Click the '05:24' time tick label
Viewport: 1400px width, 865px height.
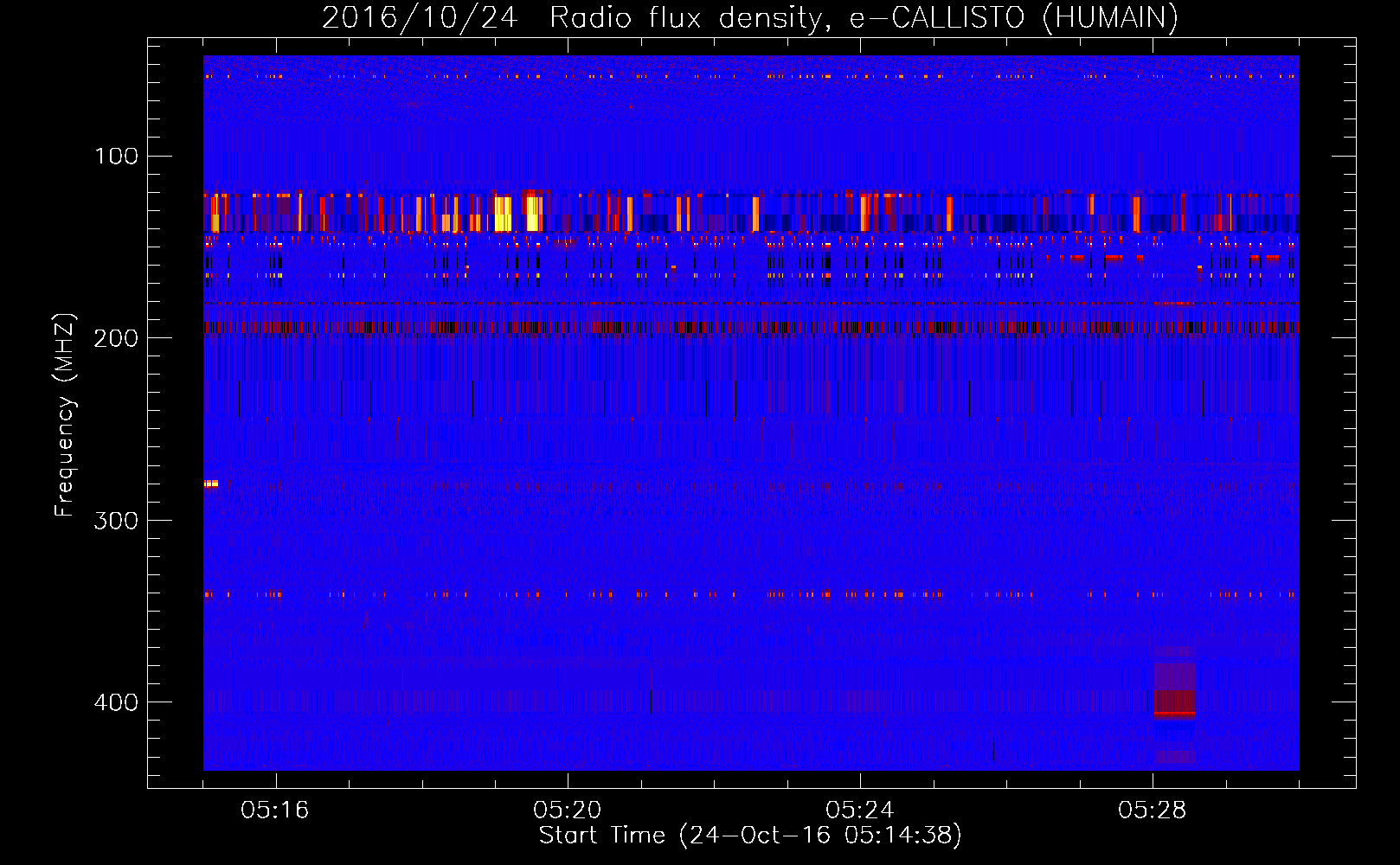tap(860, 811)
